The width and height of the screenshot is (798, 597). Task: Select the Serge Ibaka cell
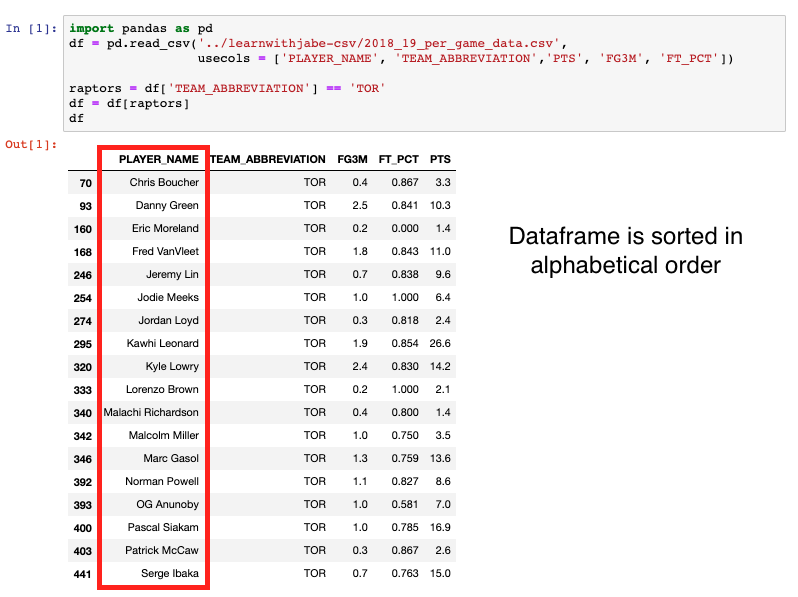pyautogui.click(x=170, y=573)
